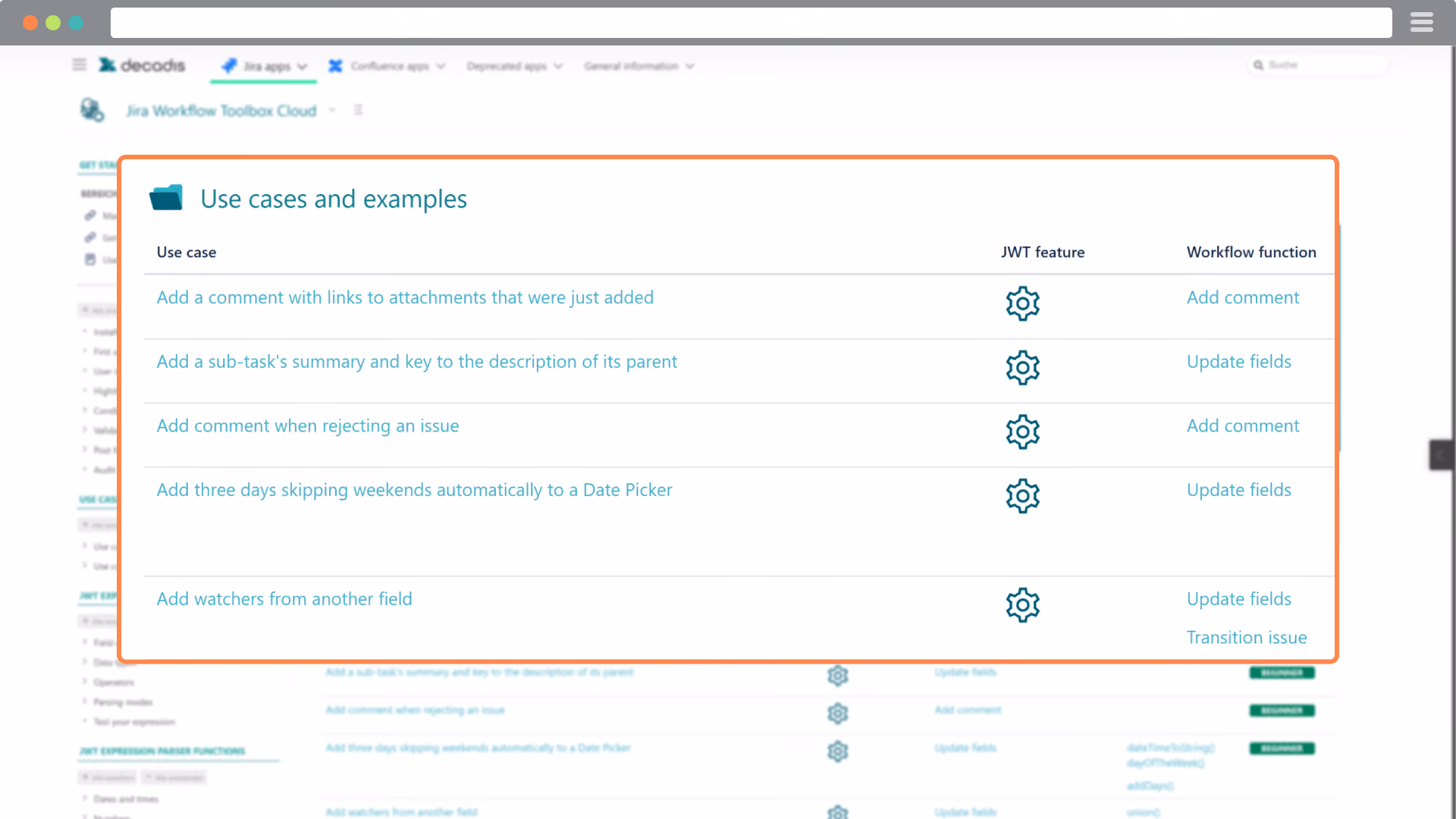Expand dropdown arrow next to Jira Workflow Toolbox Cloud
1456x819 pixels.
[332, 111]
